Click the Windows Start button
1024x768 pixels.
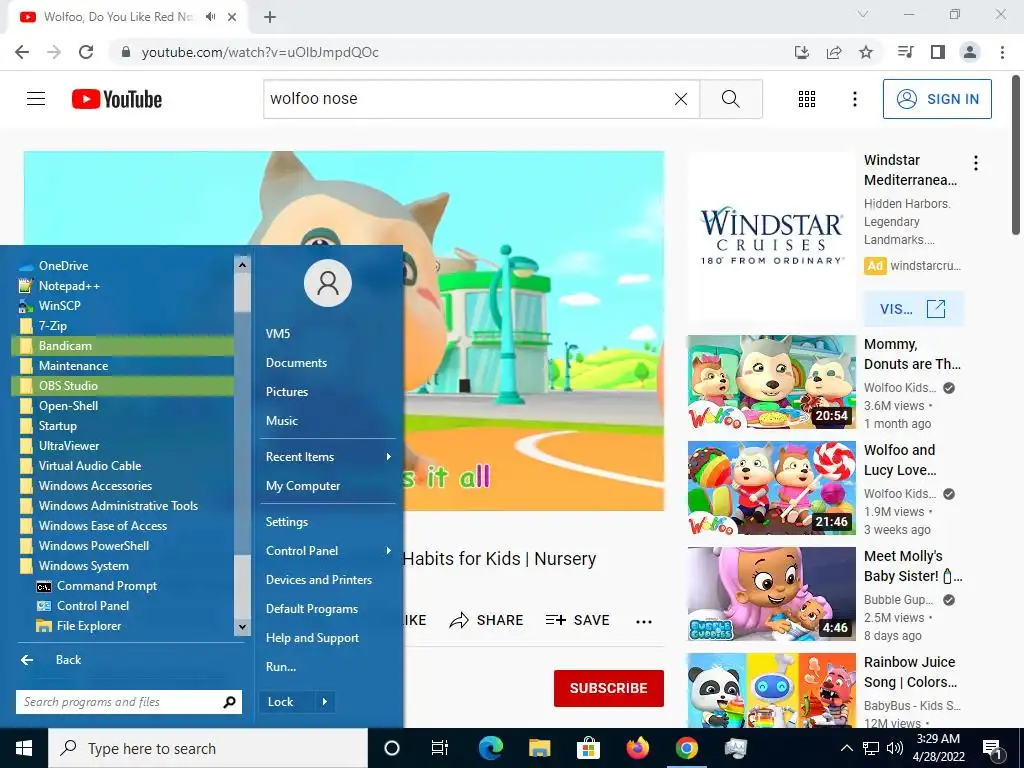(24, 748)
